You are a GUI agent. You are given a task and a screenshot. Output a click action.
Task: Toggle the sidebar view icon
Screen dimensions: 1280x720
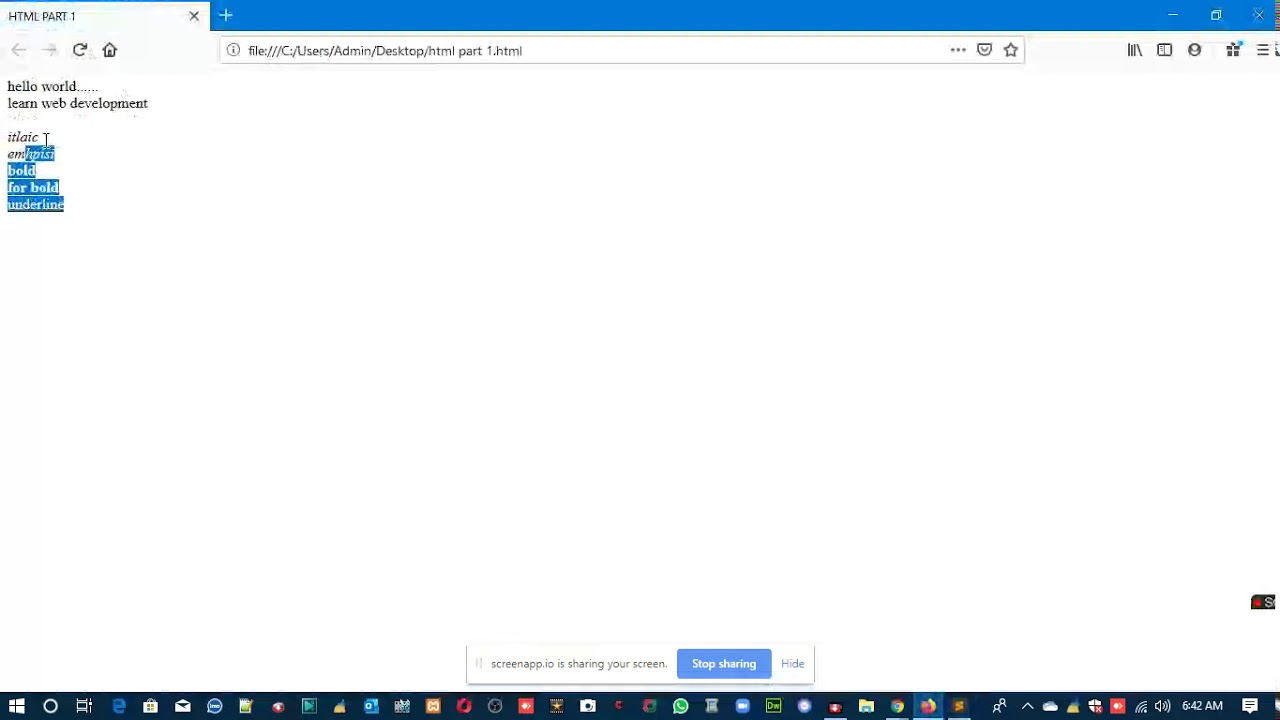1165,50
